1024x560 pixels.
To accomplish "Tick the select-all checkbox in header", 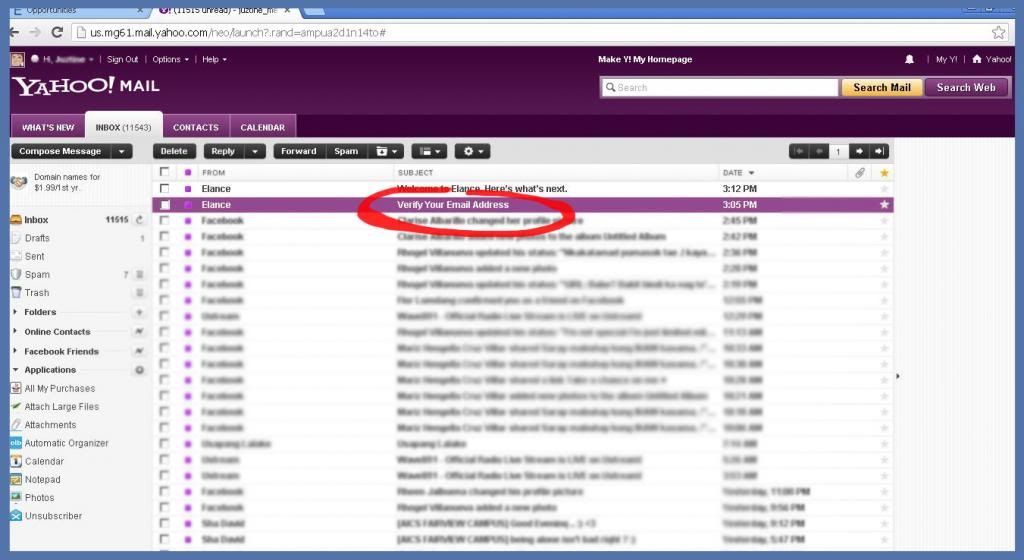I will [x=164, y=172].
